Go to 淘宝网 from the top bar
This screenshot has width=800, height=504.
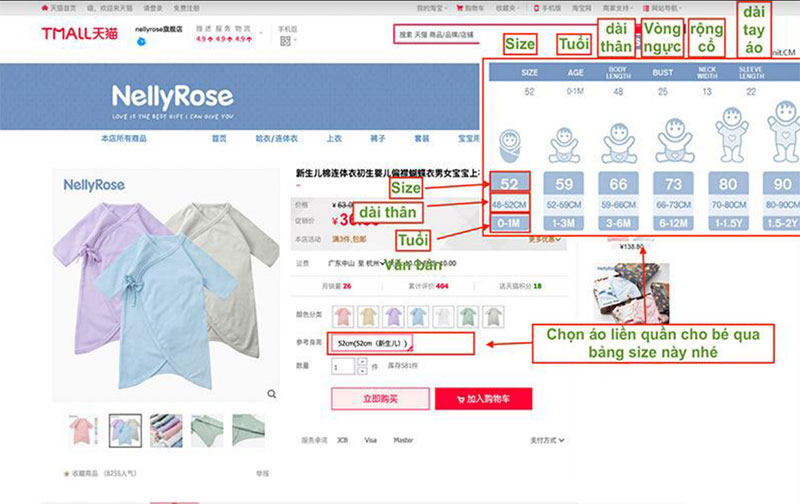[x=581, y=8]
